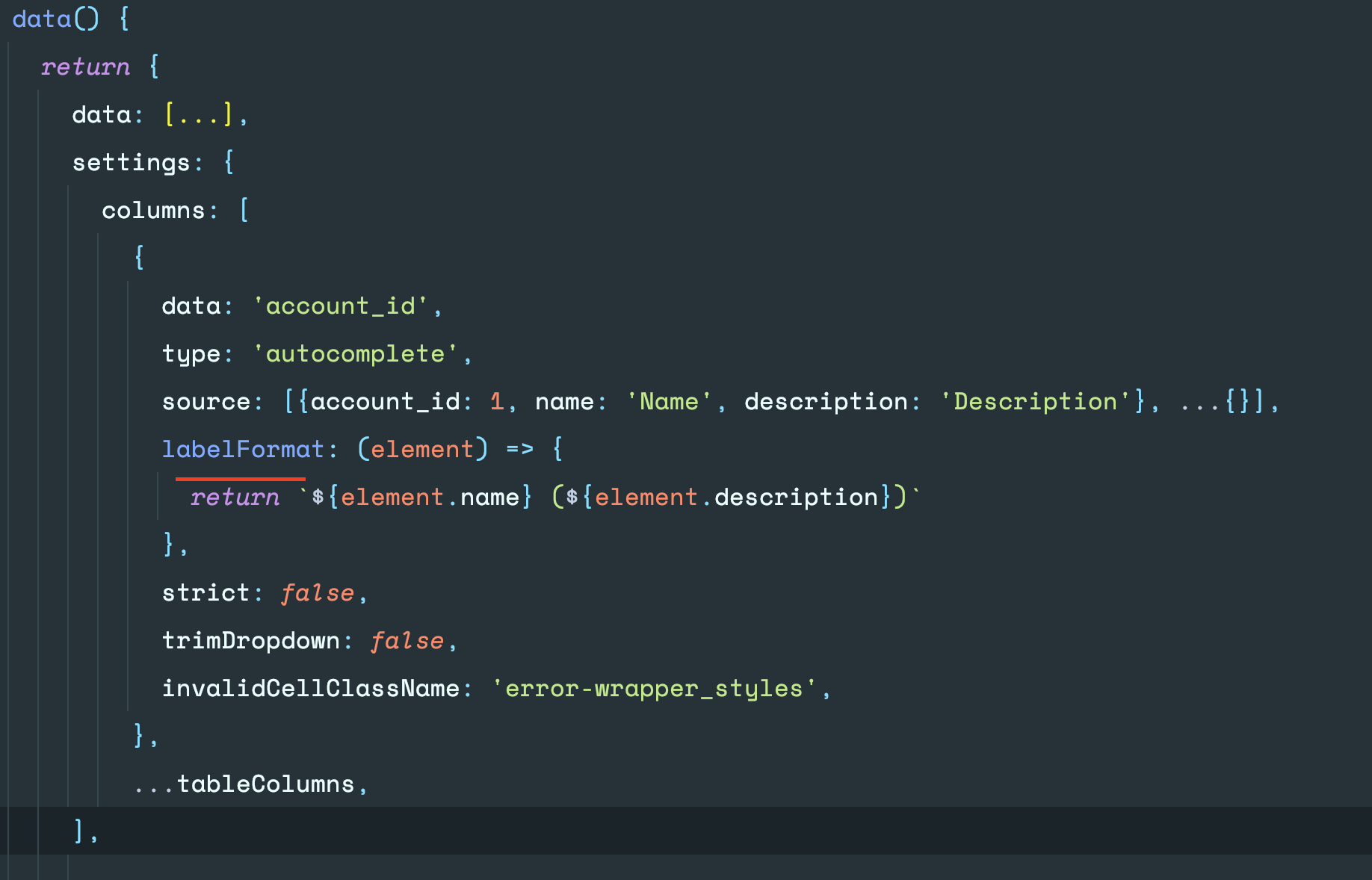Click the strict property key

click(206, 592)
